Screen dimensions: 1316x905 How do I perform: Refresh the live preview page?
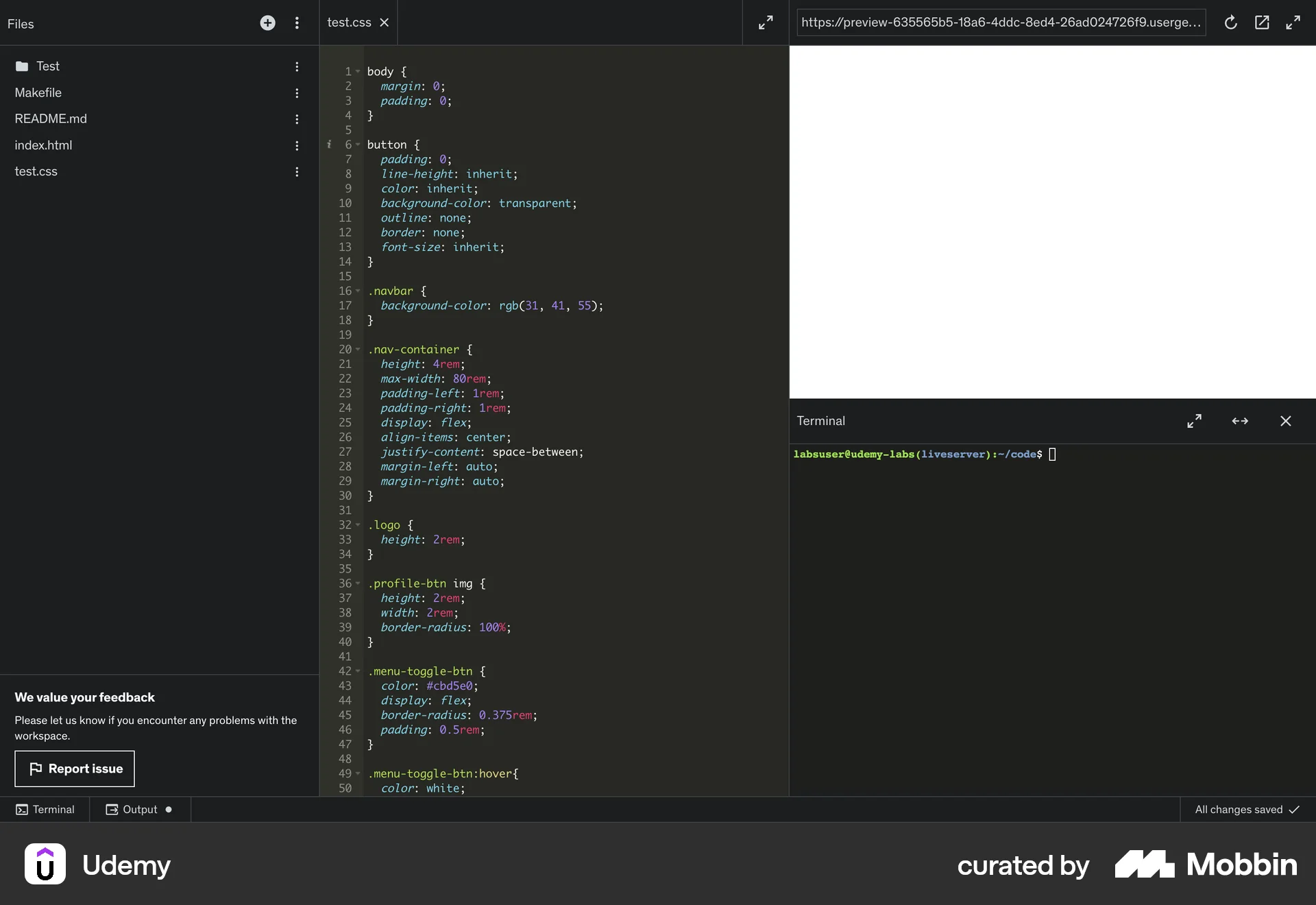click(x=1230, y=23)
